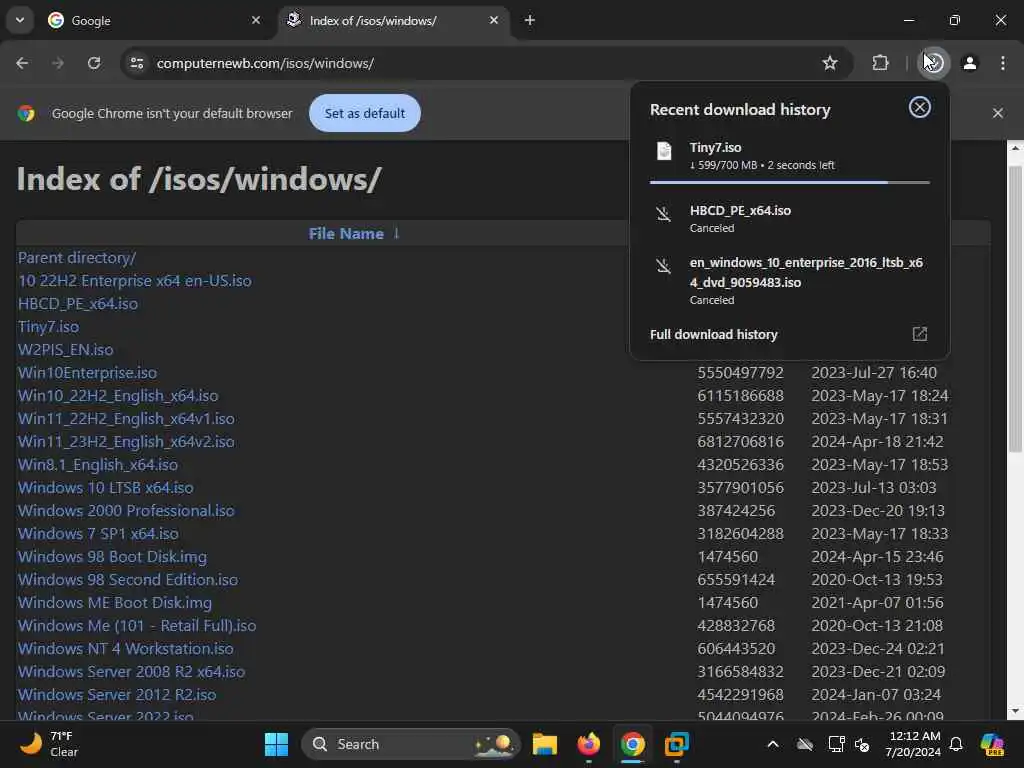Open Copilot preview icon in taskbar
This screenshot has height=768, width=1024.
point(993,744)
